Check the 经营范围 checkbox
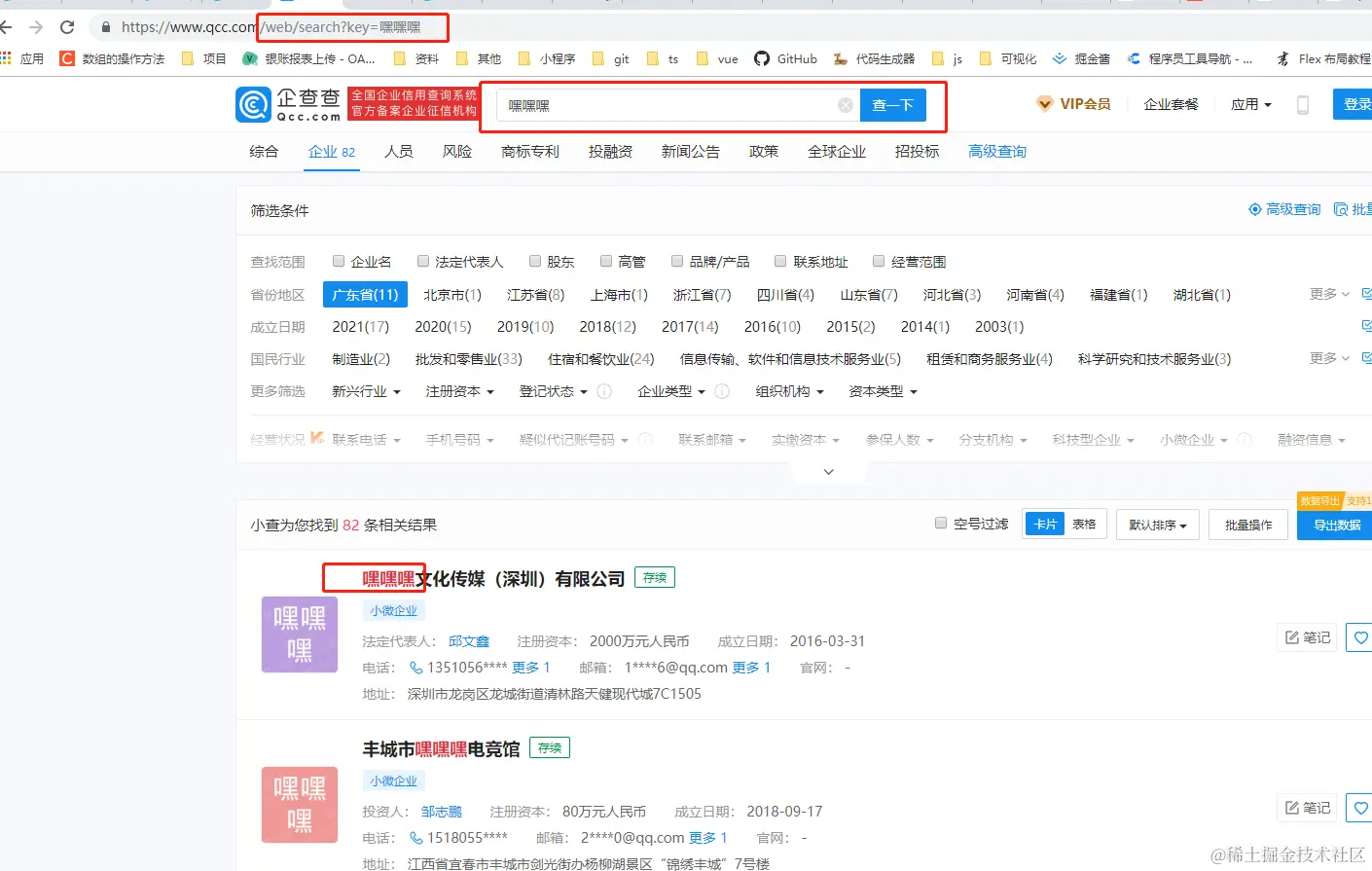The image size is (1372, 871). point(879,261)
